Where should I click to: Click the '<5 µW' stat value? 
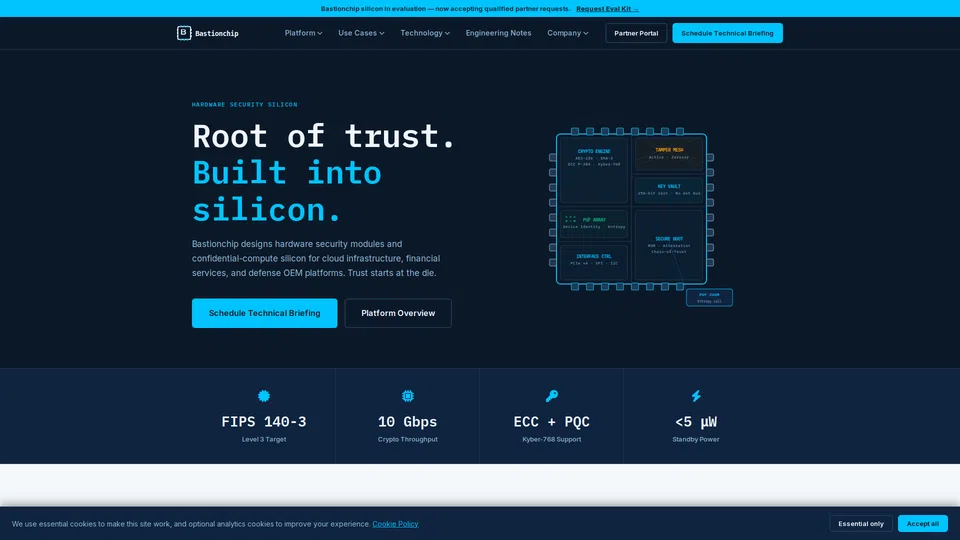pos(696,422)
